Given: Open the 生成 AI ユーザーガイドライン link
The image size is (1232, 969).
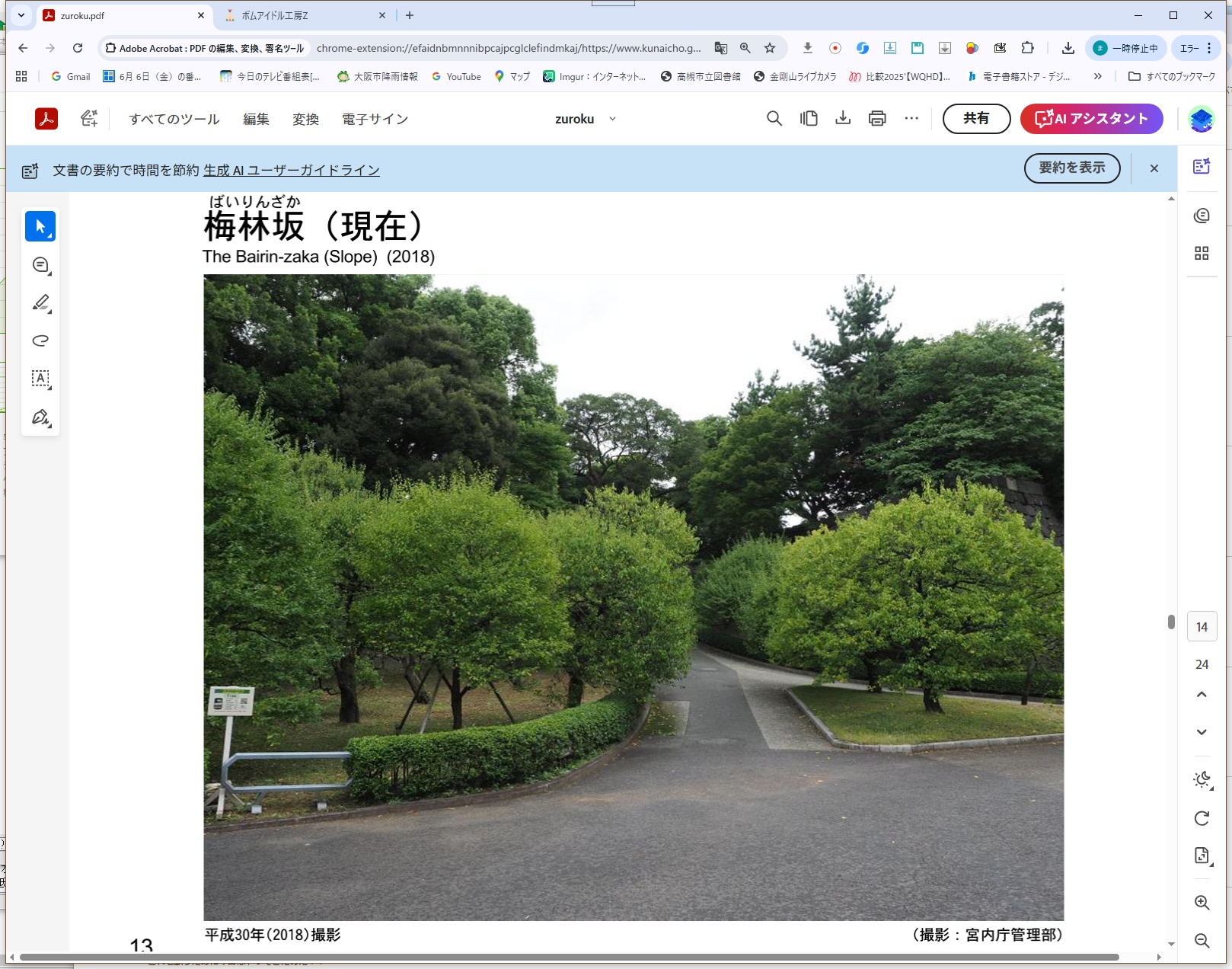Looking at the screenshot, I should point(292,171).
